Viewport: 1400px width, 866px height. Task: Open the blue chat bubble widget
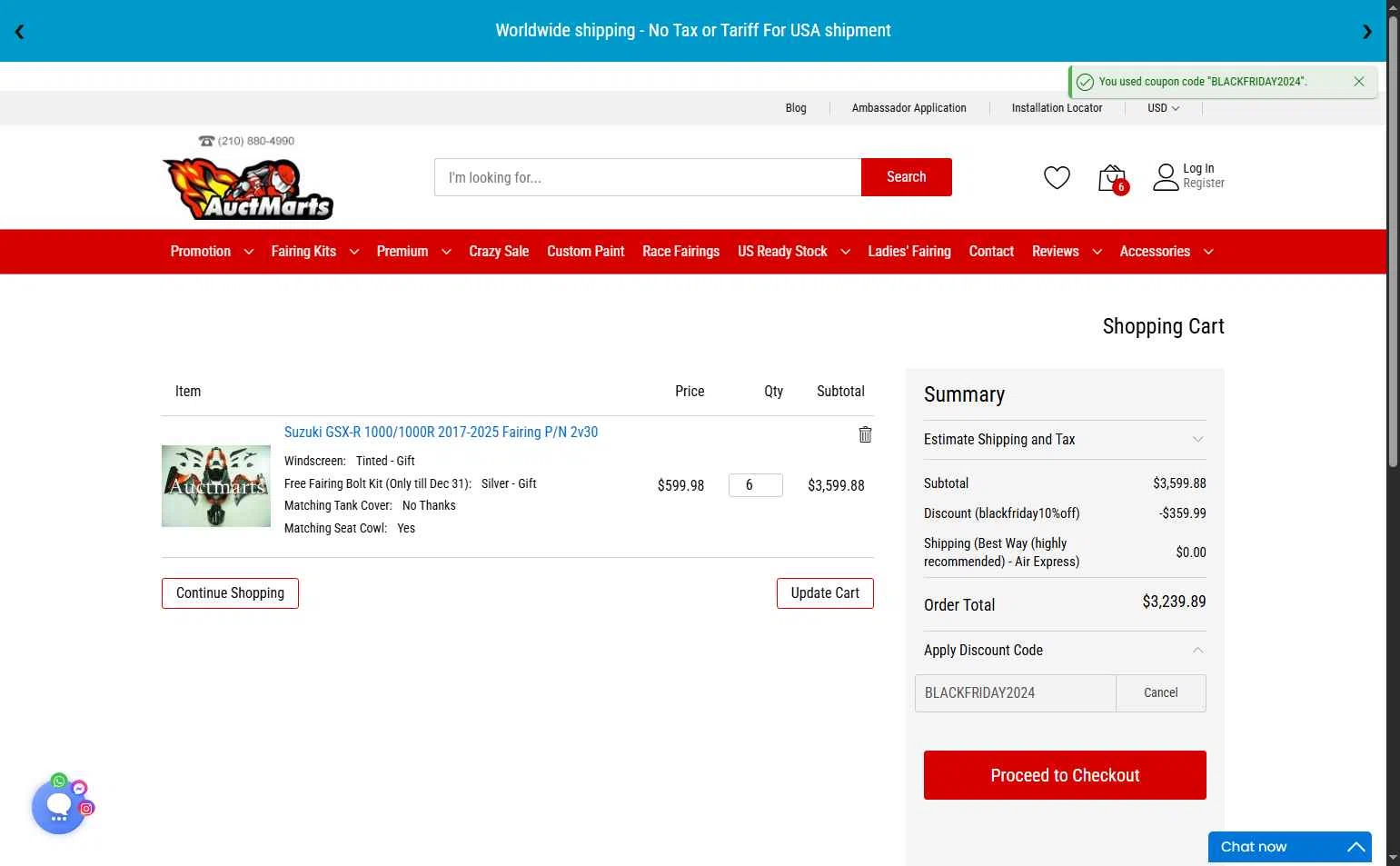pyautogui.click(x=58, y=807)
